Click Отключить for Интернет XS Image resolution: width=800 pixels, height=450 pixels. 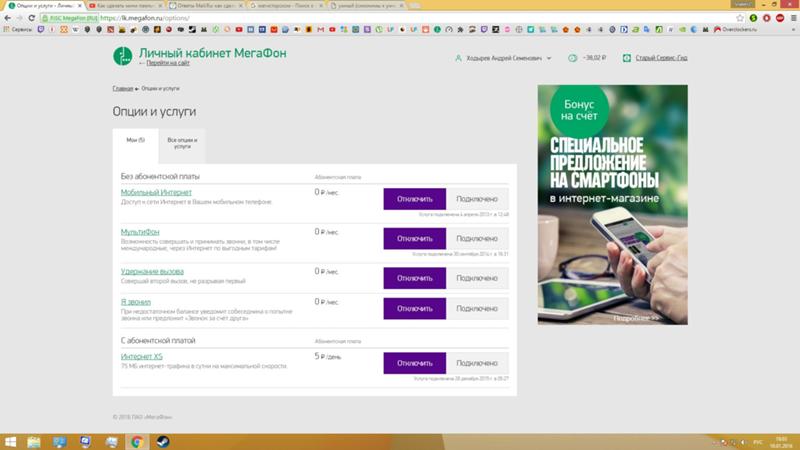coord(415,363)
